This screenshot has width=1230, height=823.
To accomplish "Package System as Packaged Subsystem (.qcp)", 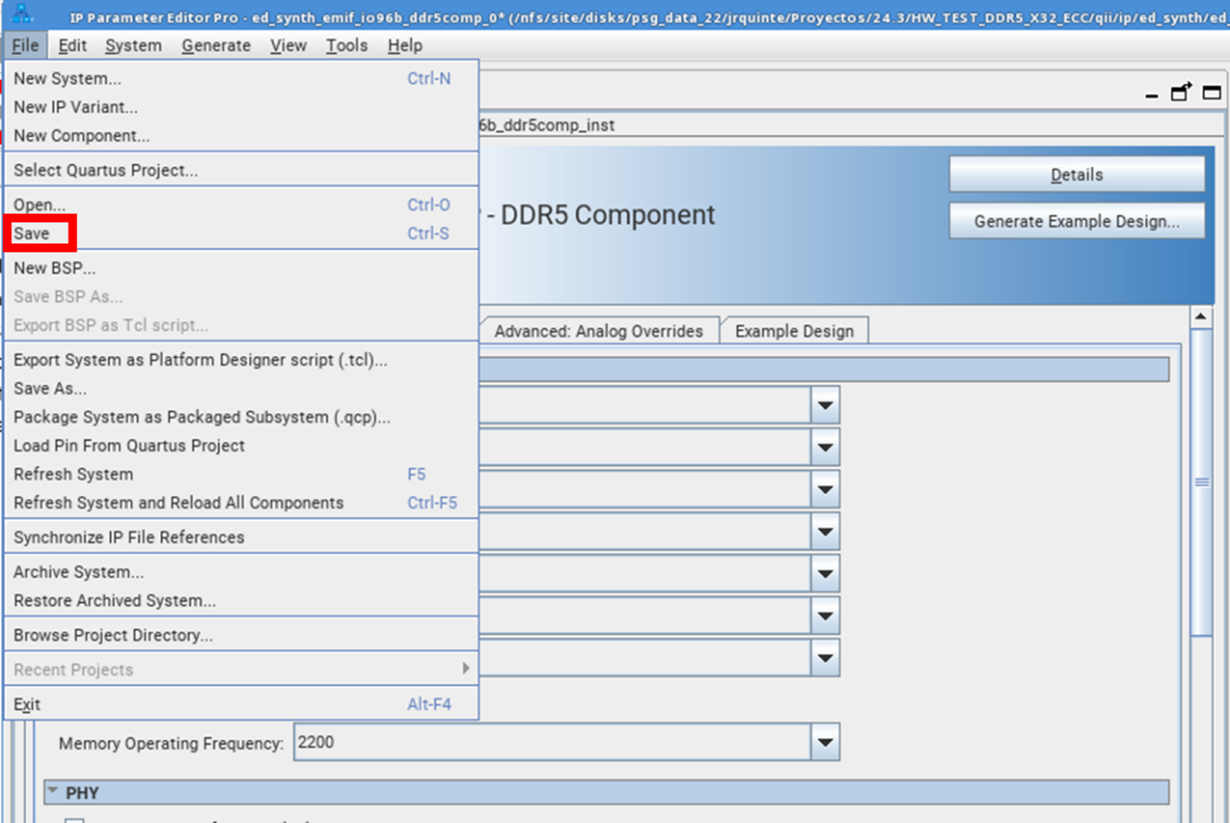I will coord(241,417).
